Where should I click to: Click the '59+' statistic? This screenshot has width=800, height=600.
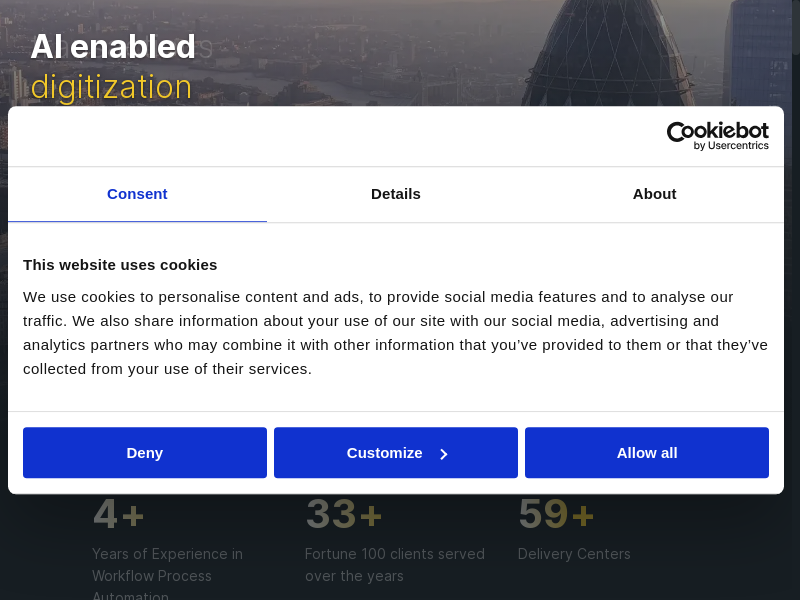tap(556, 514)
